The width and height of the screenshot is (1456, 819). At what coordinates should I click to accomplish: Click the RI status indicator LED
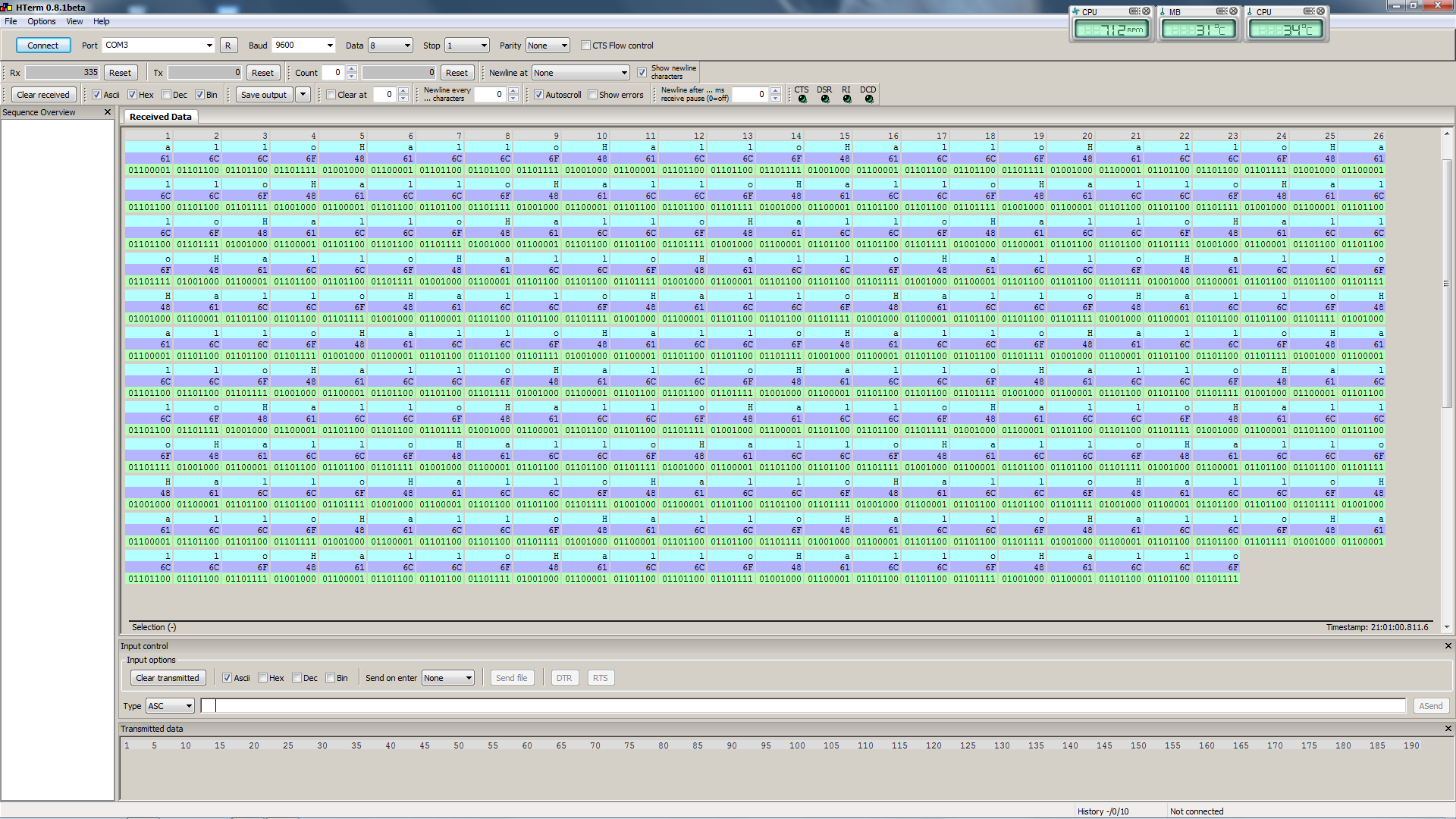[847, 99]
